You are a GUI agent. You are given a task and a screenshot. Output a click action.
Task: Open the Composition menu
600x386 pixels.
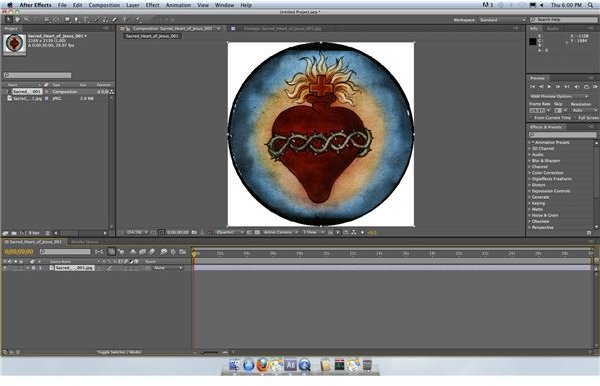[104, 5]
